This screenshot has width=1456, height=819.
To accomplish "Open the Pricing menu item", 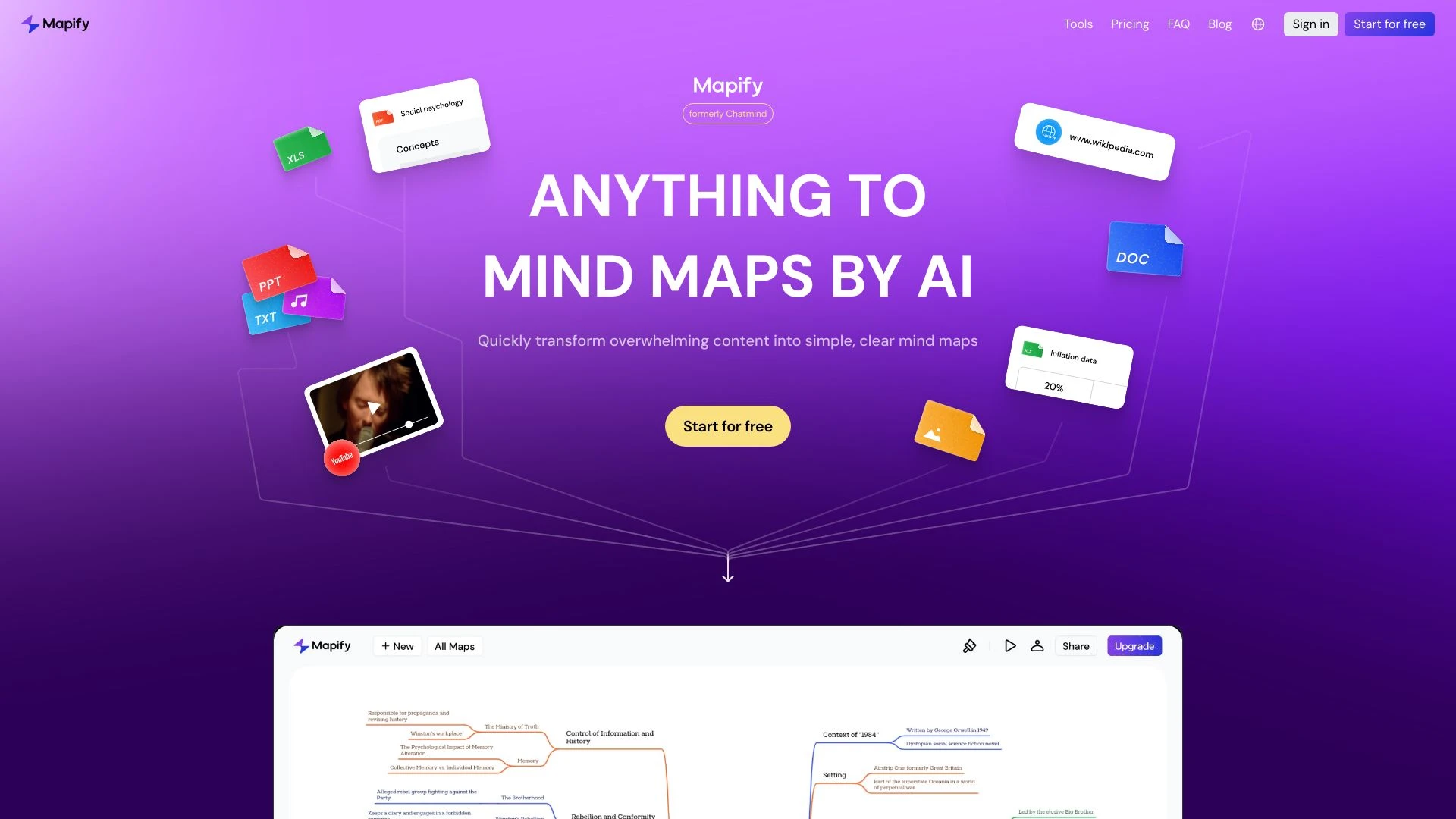I will pyautogui.click(x=1130, y=24).
